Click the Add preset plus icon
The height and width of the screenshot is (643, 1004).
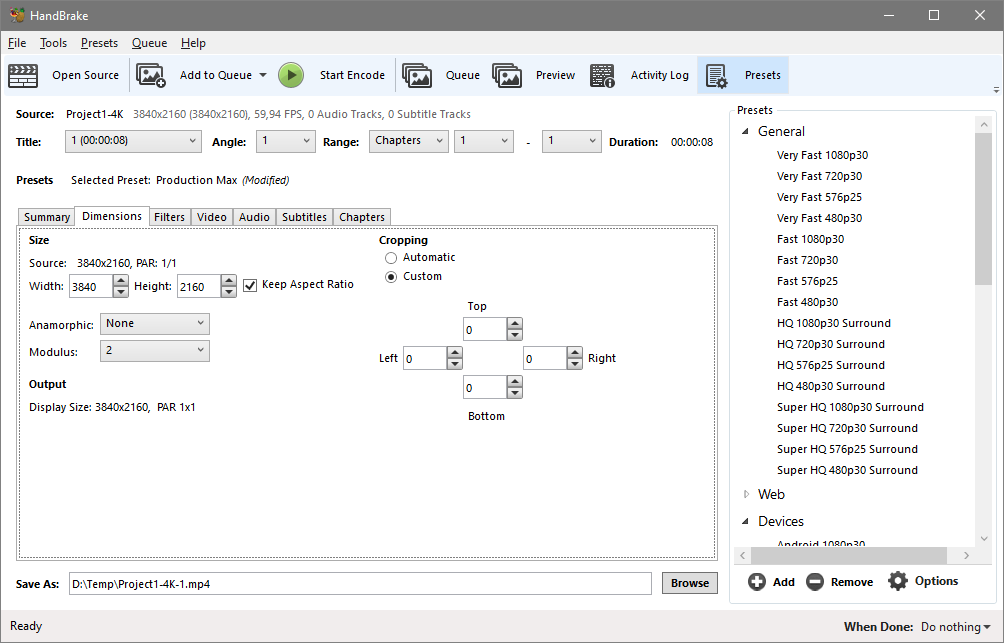click(757, 582)
